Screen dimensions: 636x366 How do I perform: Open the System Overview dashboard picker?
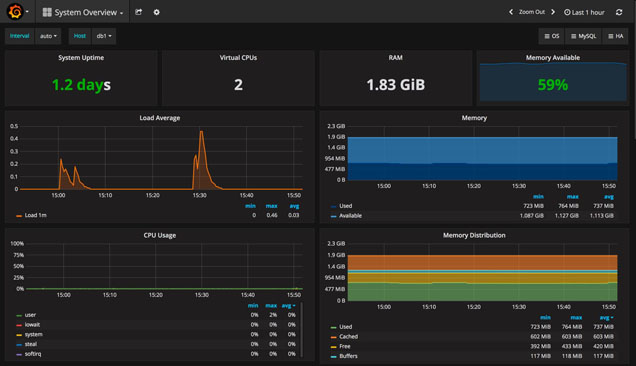(x=83, y=12)
